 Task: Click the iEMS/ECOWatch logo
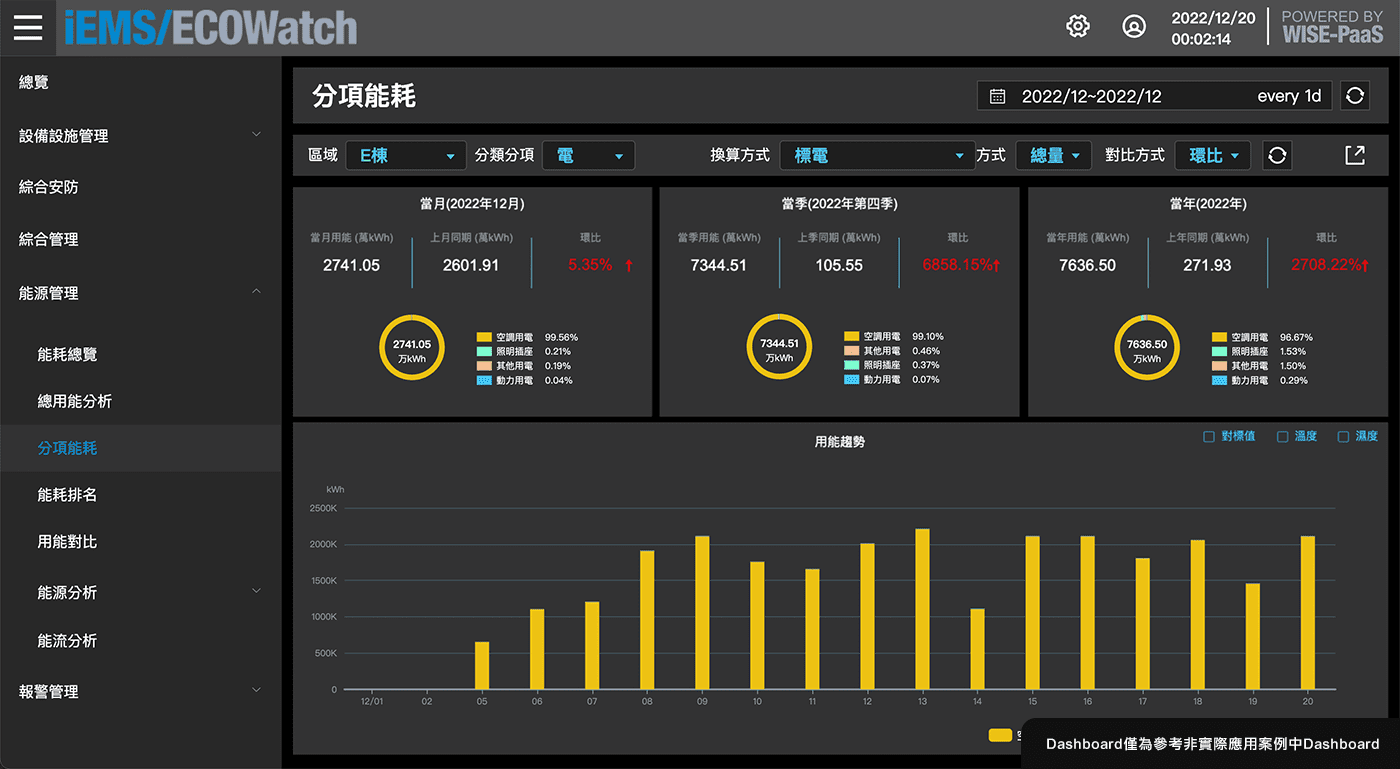point(210,27)
